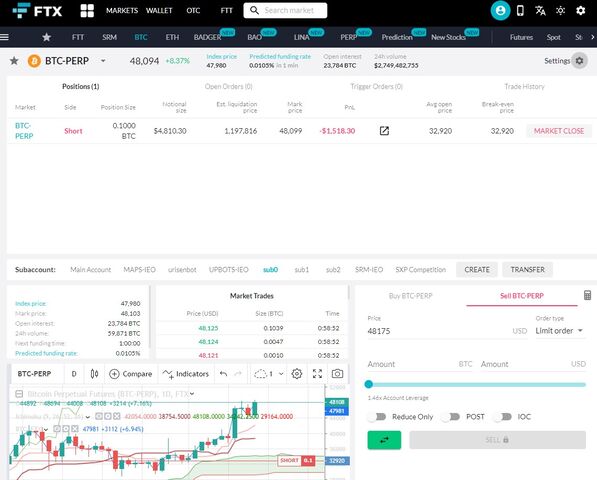This screenshot has height=480, width=597.
Task: Select the BADGER market tab
Action: coord(207,37)
